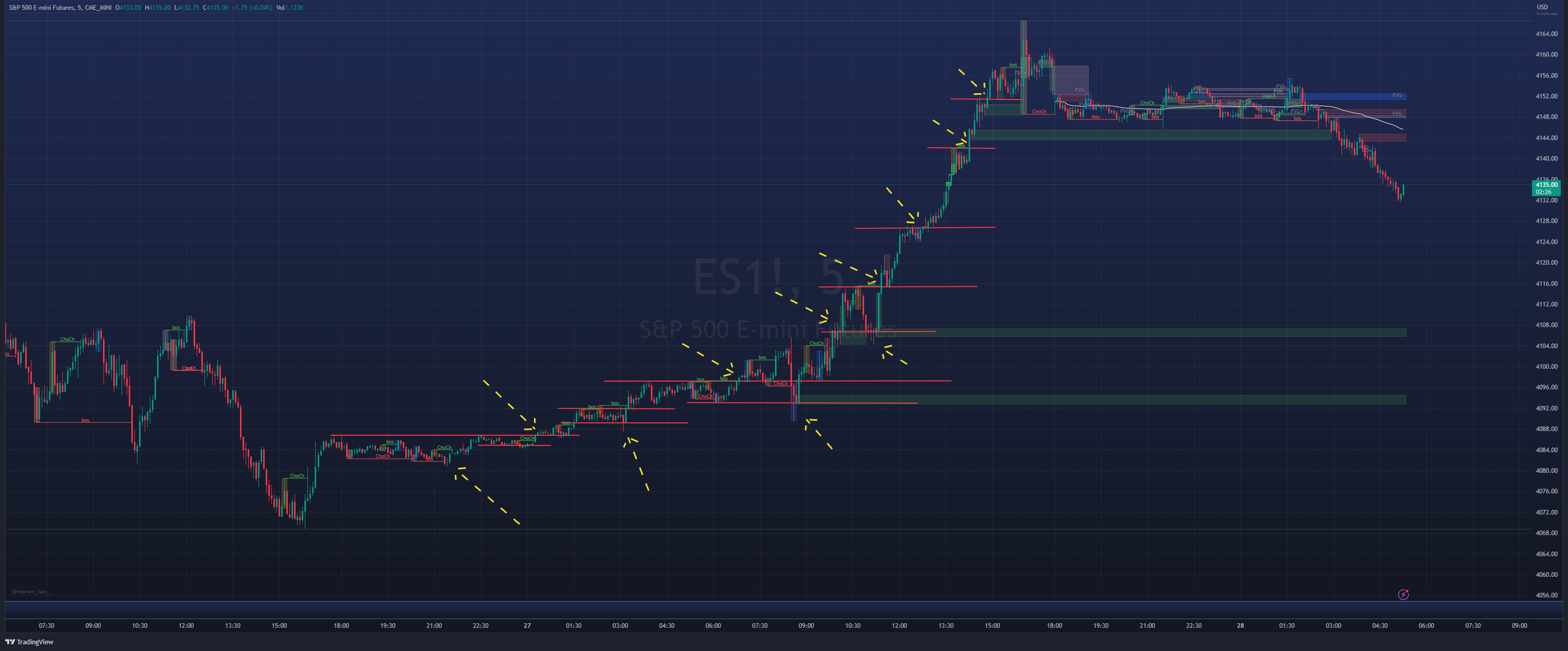
Task: Click the white moving average line end
Action: click(1402, 128)
